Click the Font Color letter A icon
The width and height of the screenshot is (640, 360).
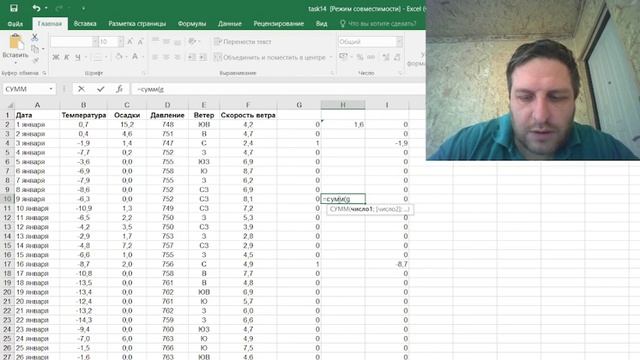click(x=135, y=57)
